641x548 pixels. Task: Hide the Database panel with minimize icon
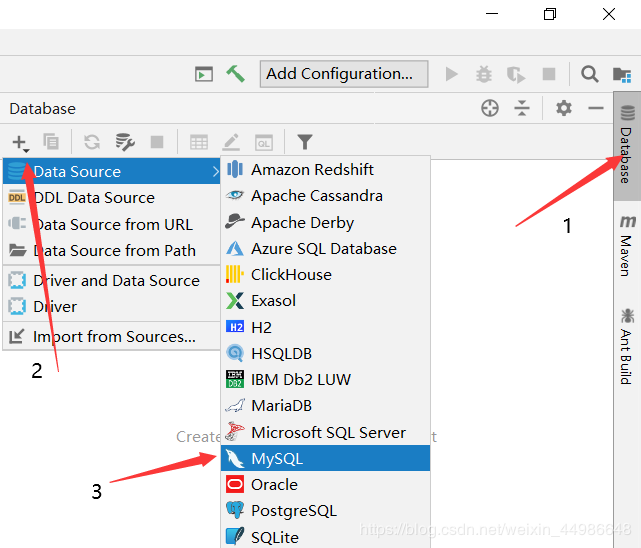pyautogui.click(x=596, y=108)
